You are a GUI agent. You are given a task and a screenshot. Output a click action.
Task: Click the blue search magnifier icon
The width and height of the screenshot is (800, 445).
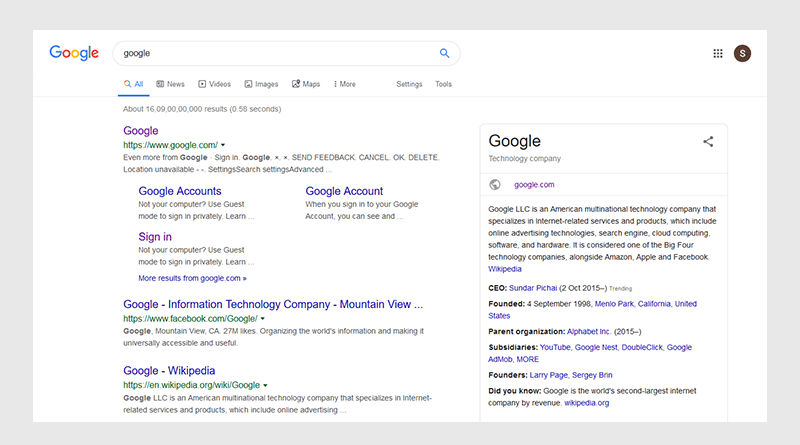click(x=444, y=53)
